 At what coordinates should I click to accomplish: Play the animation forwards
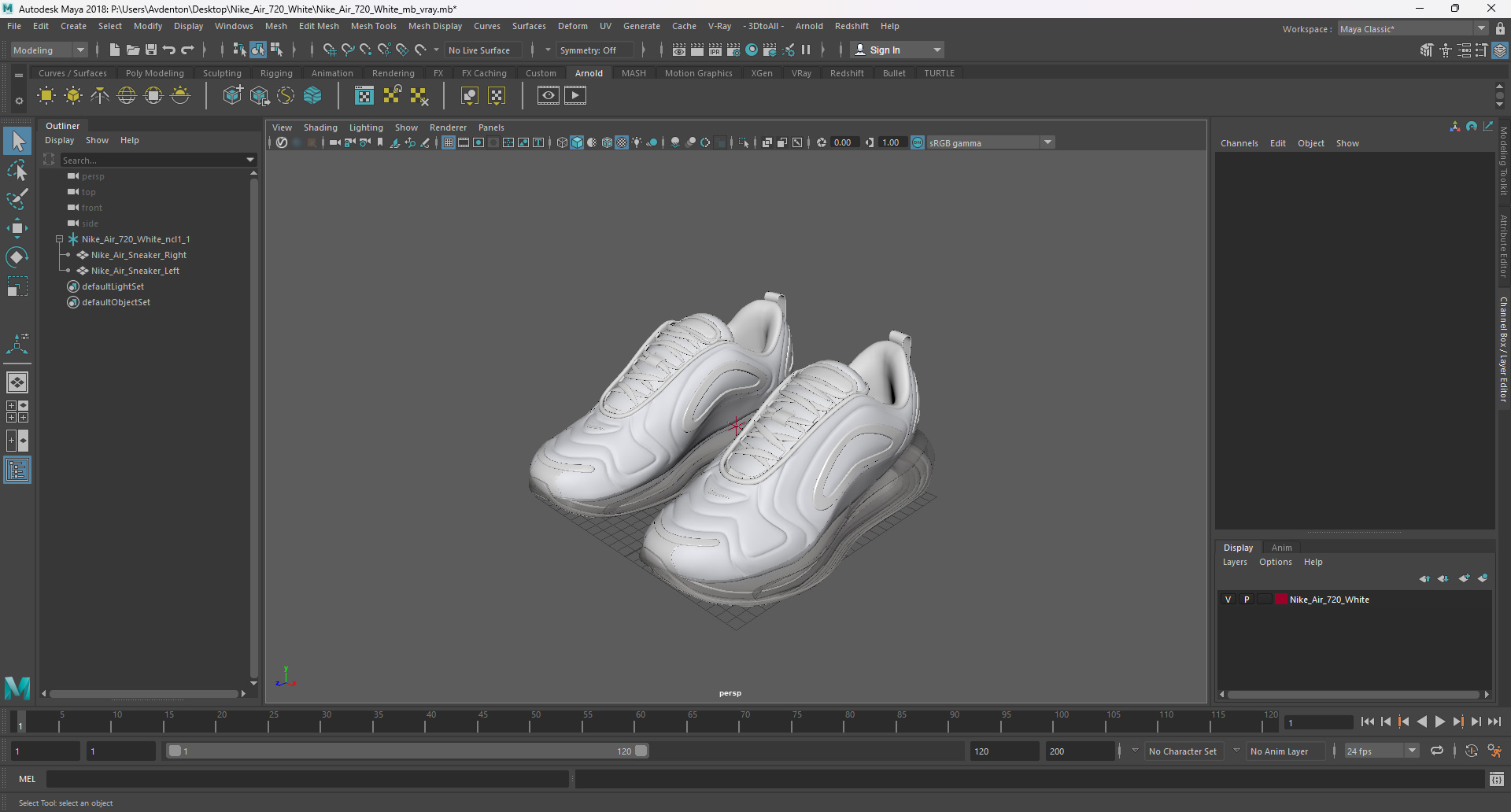1439,722
